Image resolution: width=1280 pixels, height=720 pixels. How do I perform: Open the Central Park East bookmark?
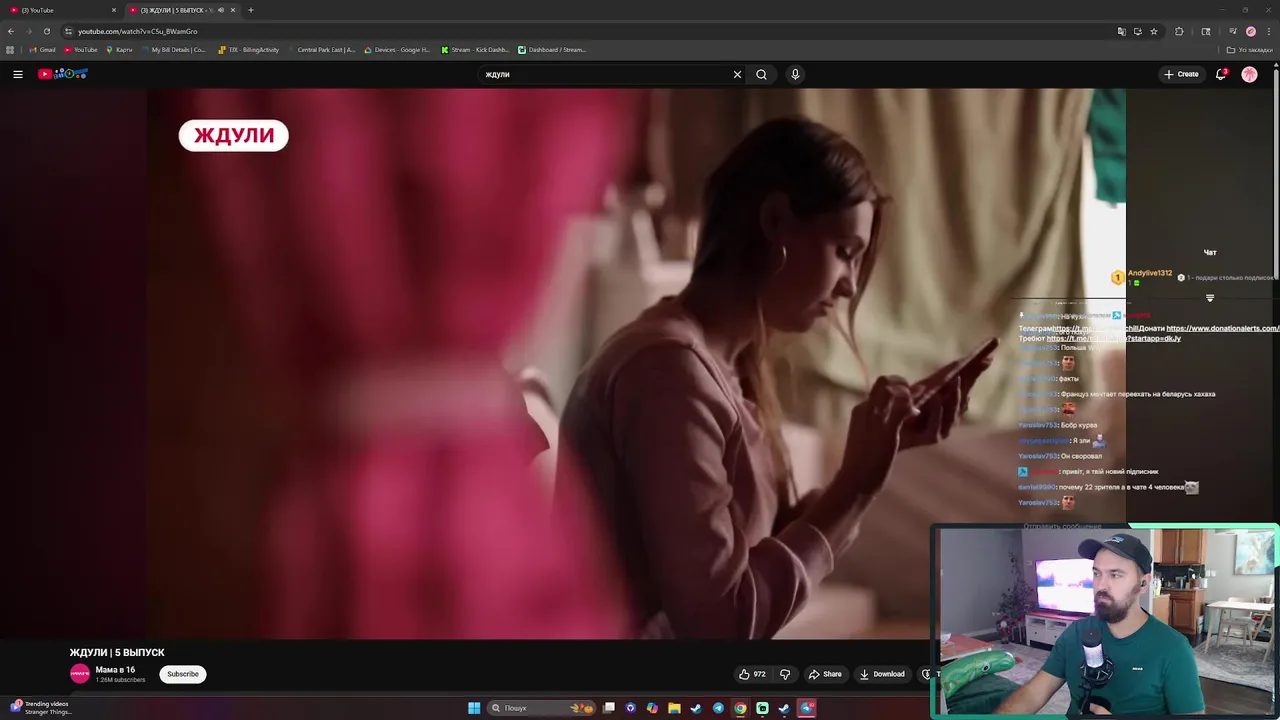tap(321, 50)
